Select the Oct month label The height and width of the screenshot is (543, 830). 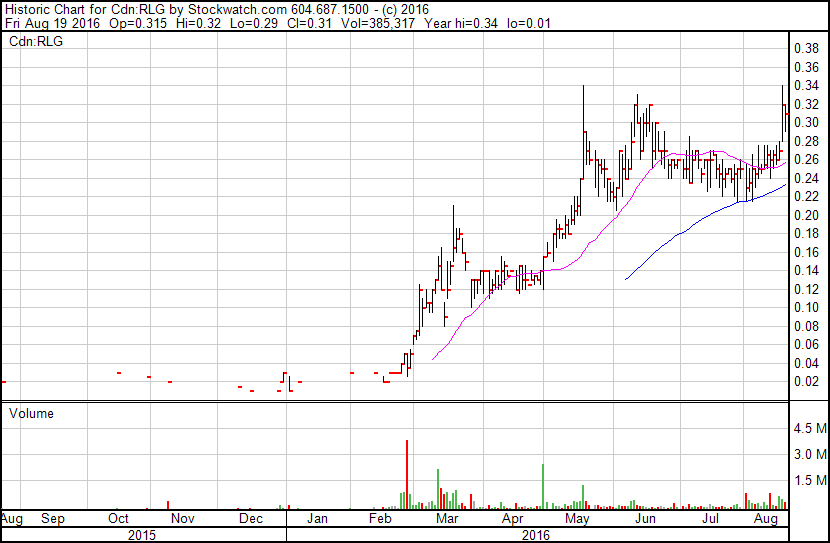118,518
